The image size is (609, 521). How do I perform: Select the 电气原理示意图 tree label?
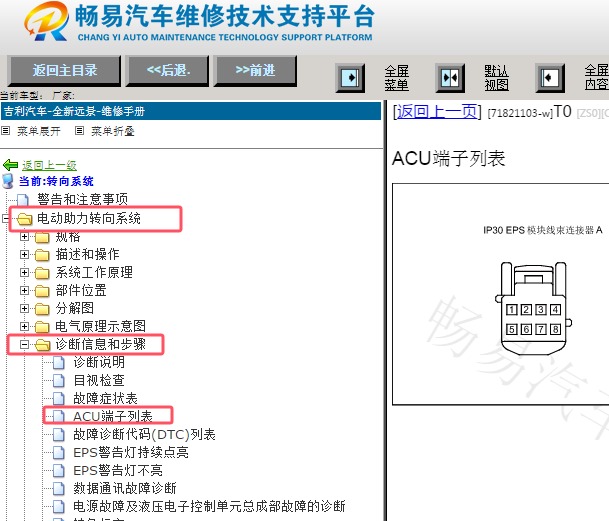point(101,326)
